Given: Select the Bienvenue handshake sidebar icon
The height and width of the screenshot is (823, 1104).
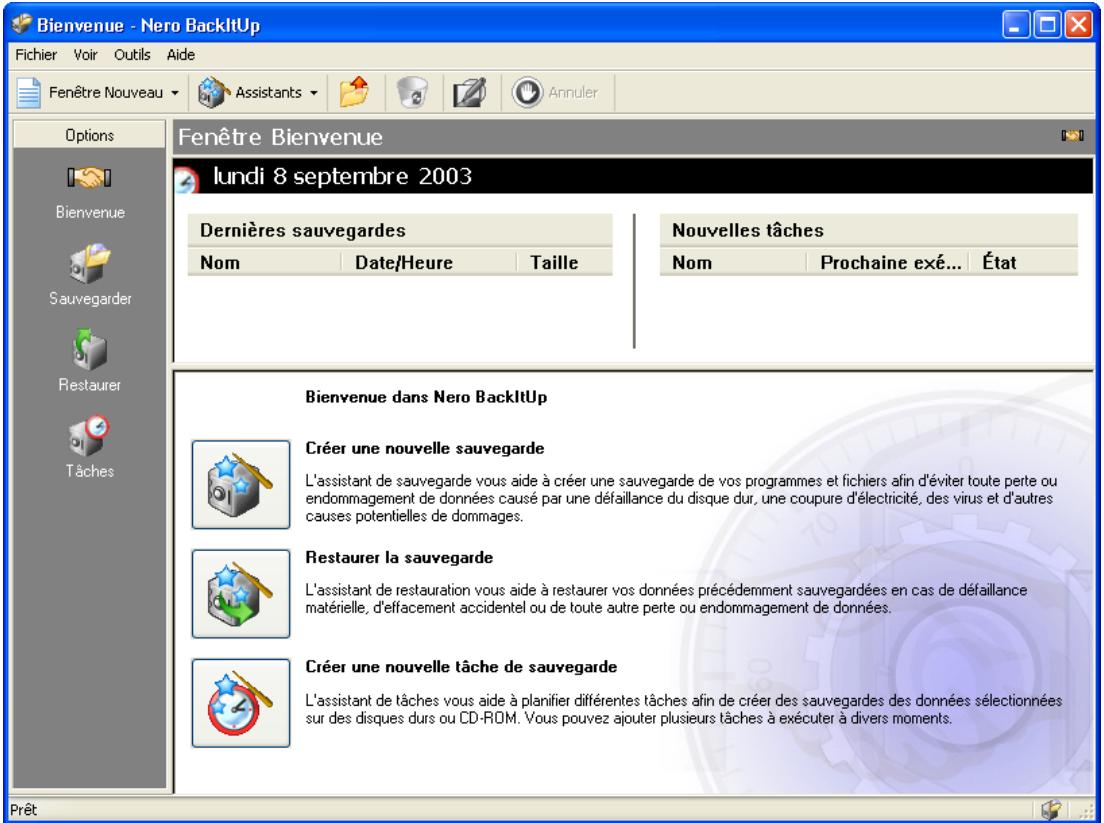Looking at the screenshot, I should coord(89,178).
